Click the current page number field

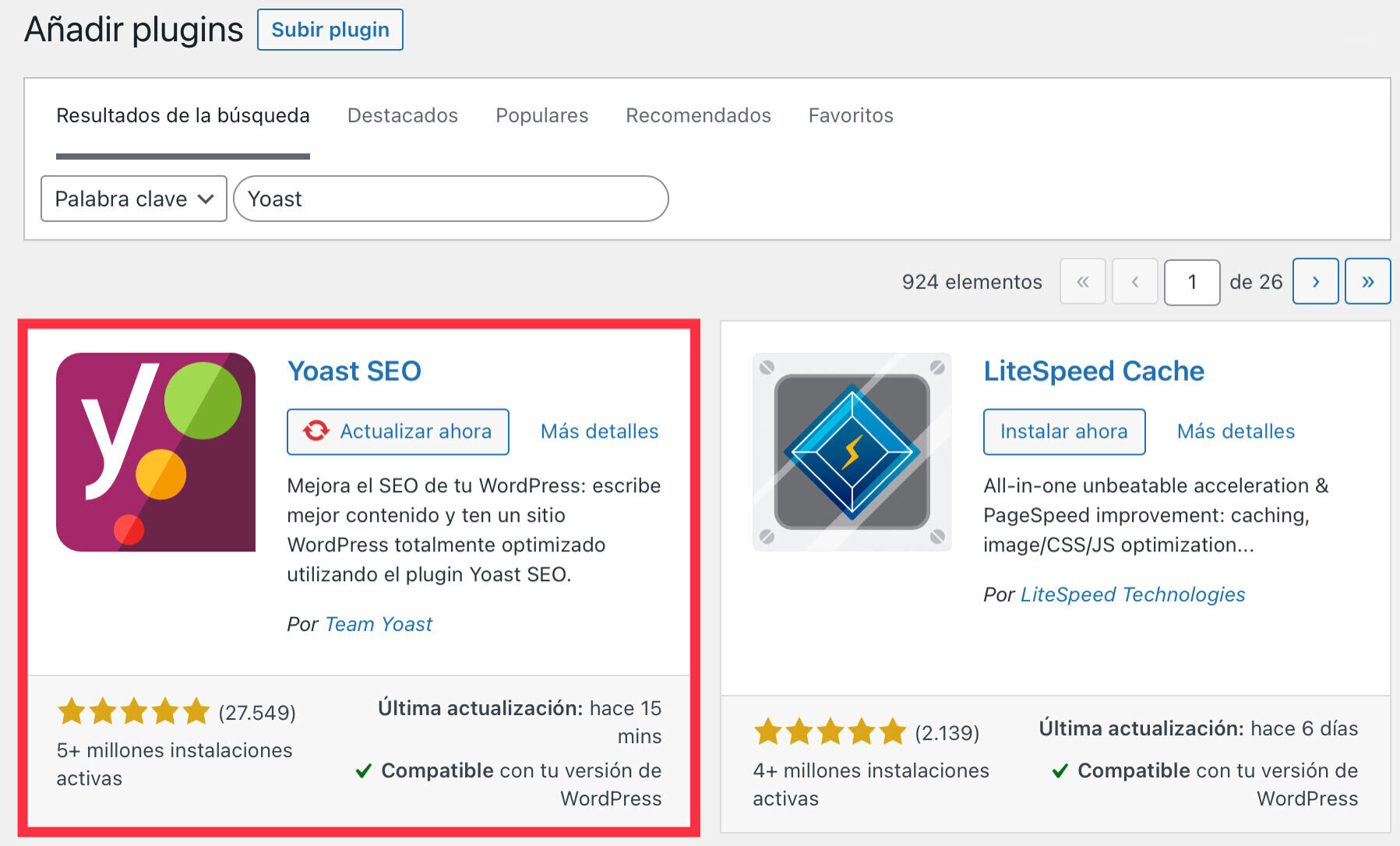pyautogui.click(x=1192, y=282)
